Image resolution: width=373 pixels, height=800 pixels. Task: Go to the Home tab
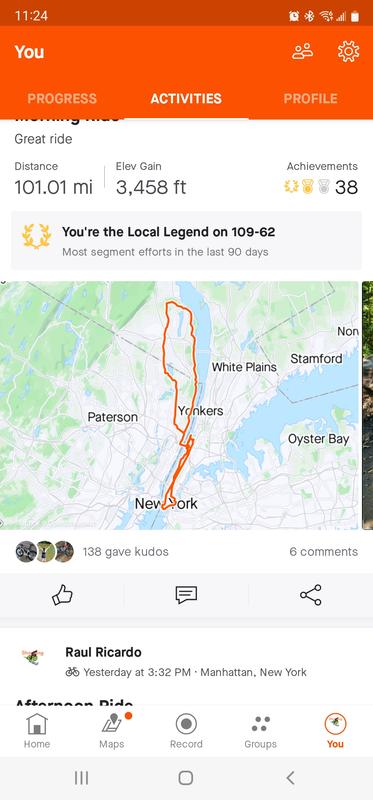click(37, 731)
